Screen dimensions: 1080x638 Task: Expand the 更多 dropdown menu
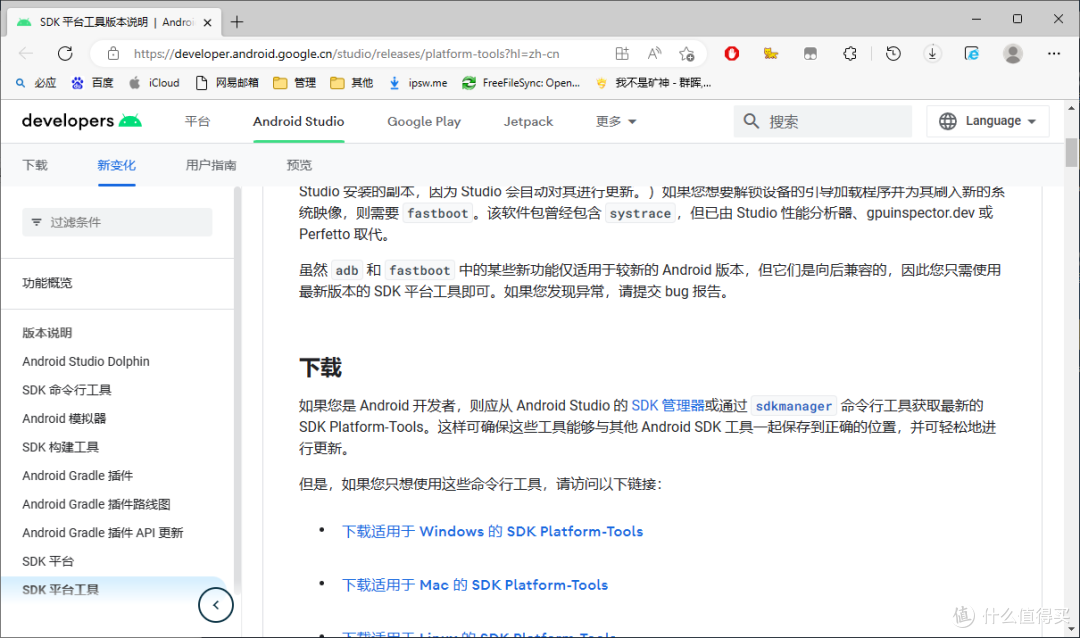(616, 121)
